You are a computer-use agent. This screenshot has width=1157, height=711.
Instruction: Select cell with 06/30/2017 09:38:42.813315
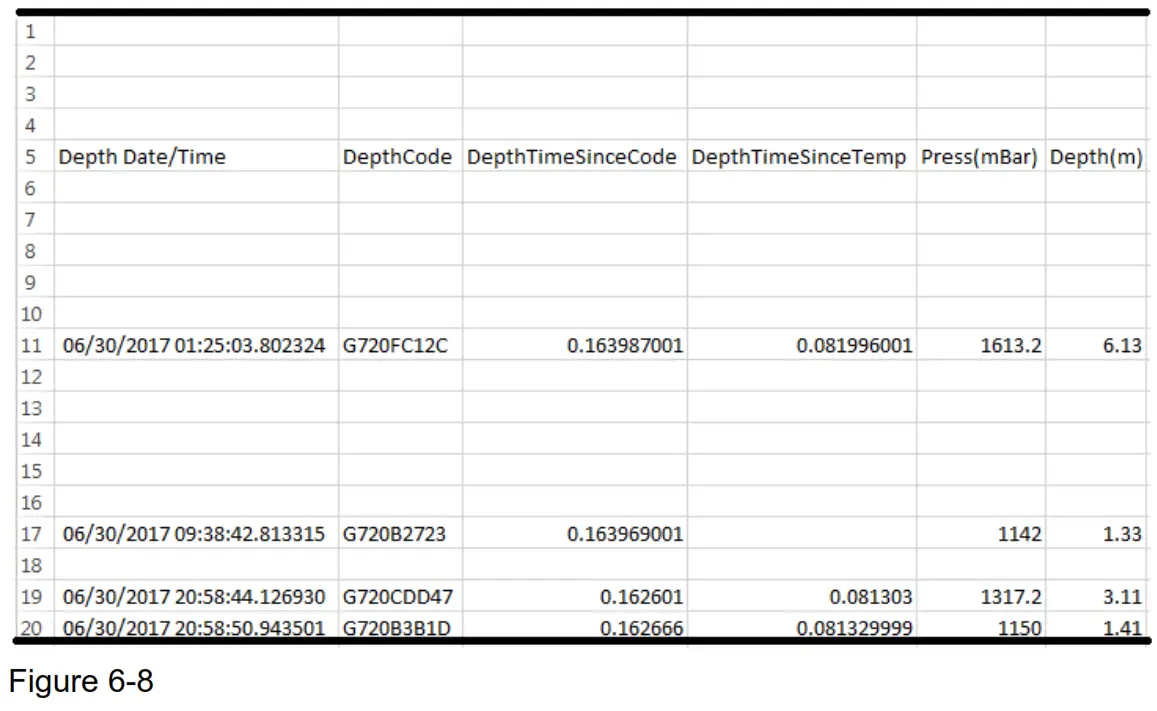pyautogui.click(x=196, y=533)
